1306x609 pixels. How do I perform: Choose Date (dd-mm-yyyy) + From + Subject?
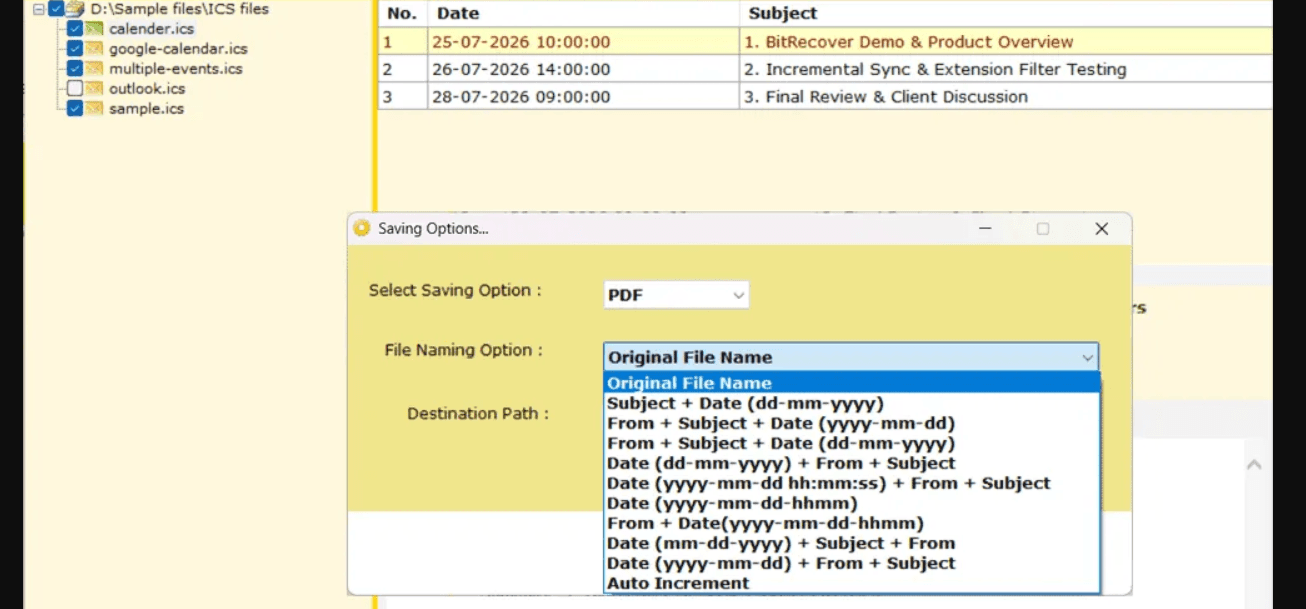[x=852, y=463]
